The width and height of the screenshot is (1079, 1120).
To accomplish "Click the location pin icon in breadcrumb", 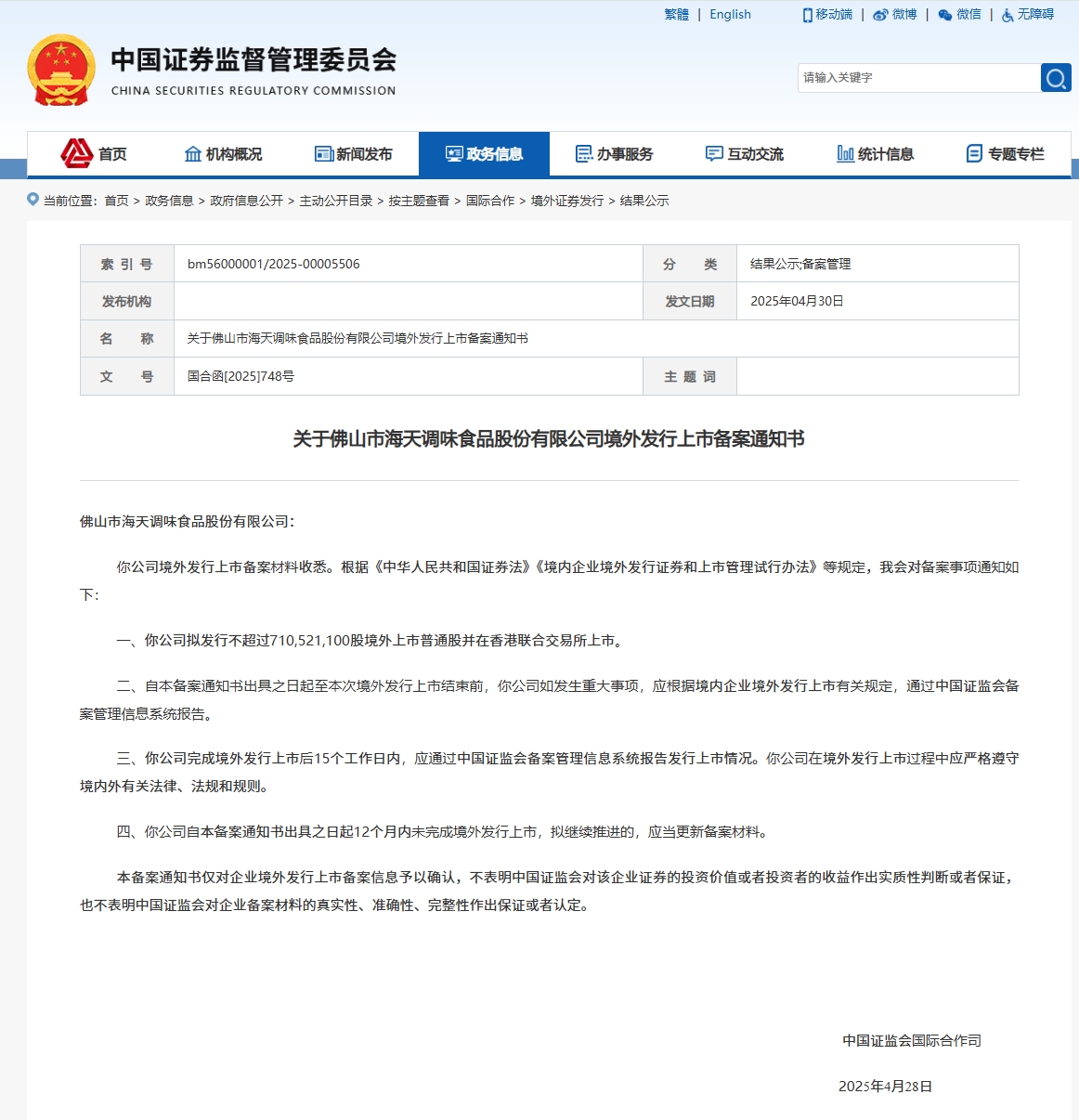I will pyautogui.click(x=33, y=200).
